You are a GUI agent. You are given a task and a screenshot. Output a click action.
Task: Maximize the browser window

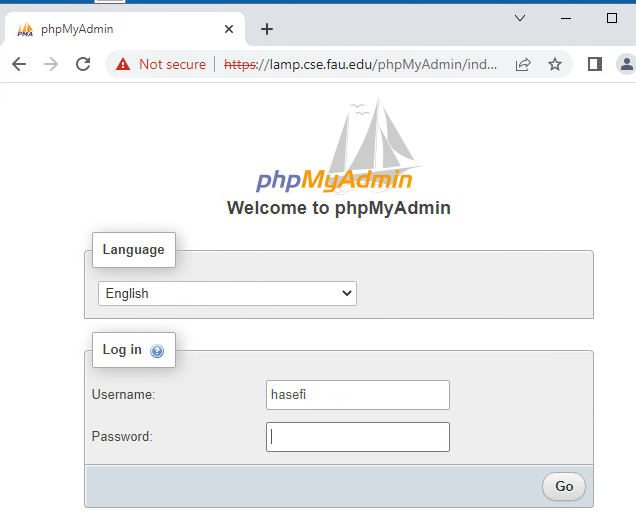612,18
